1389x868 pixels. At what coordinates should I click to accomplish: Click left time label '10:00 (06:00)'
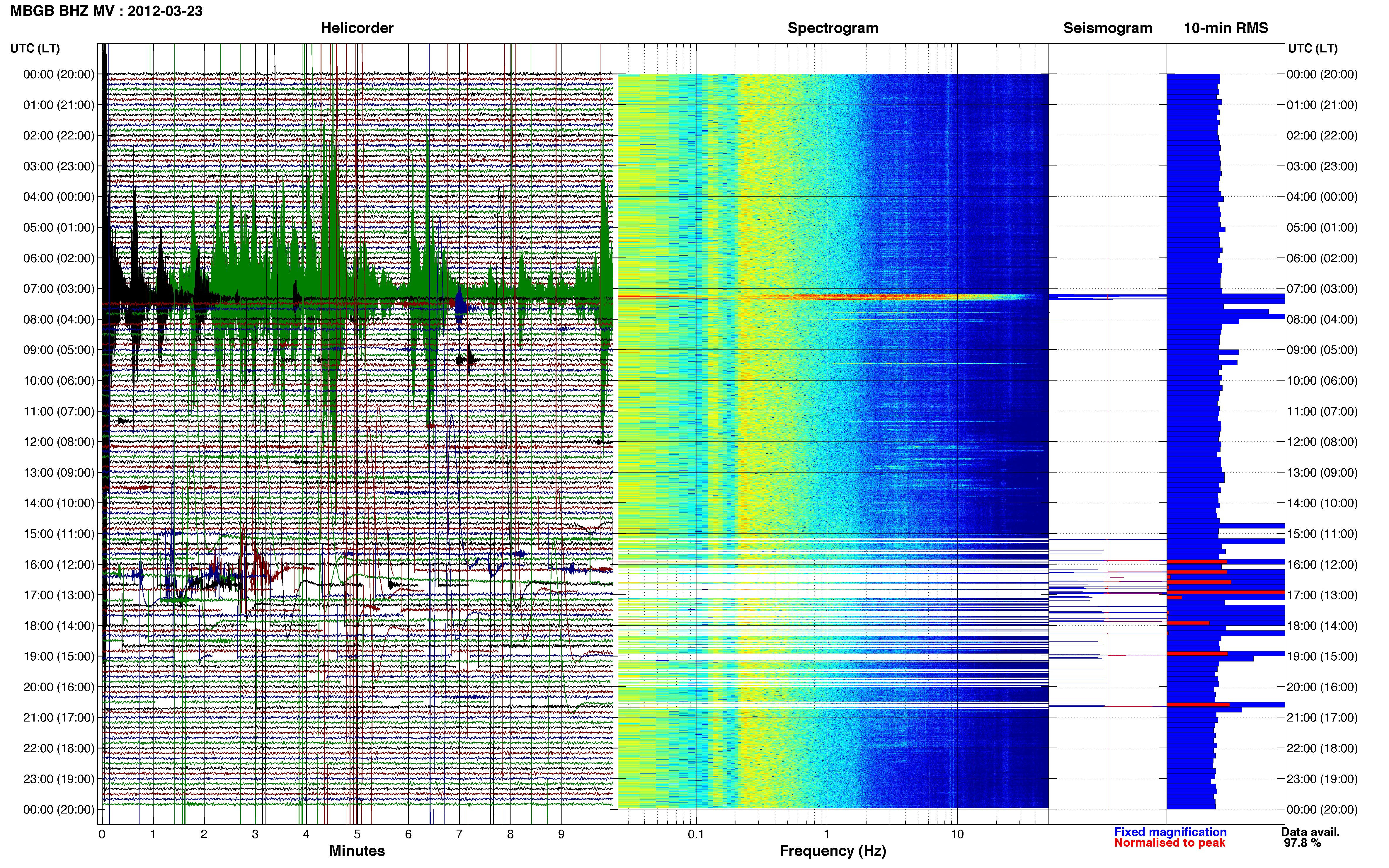[59, 381]
